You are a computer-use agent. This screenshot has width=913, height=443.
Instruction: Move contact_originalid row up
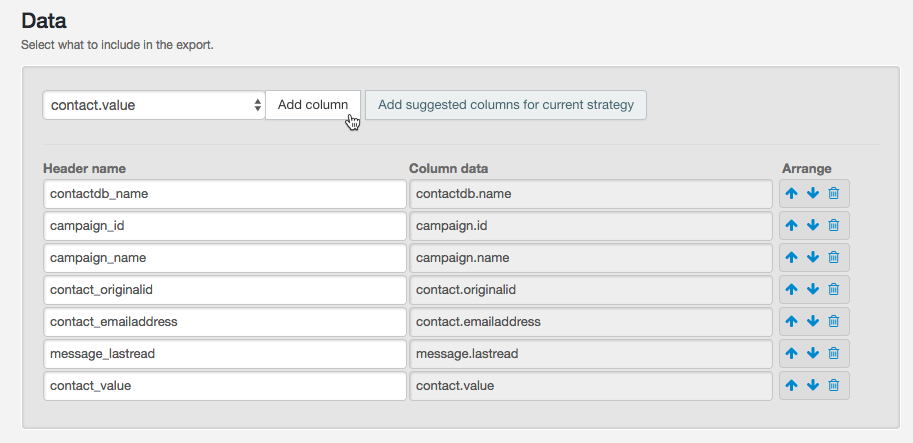791,290
